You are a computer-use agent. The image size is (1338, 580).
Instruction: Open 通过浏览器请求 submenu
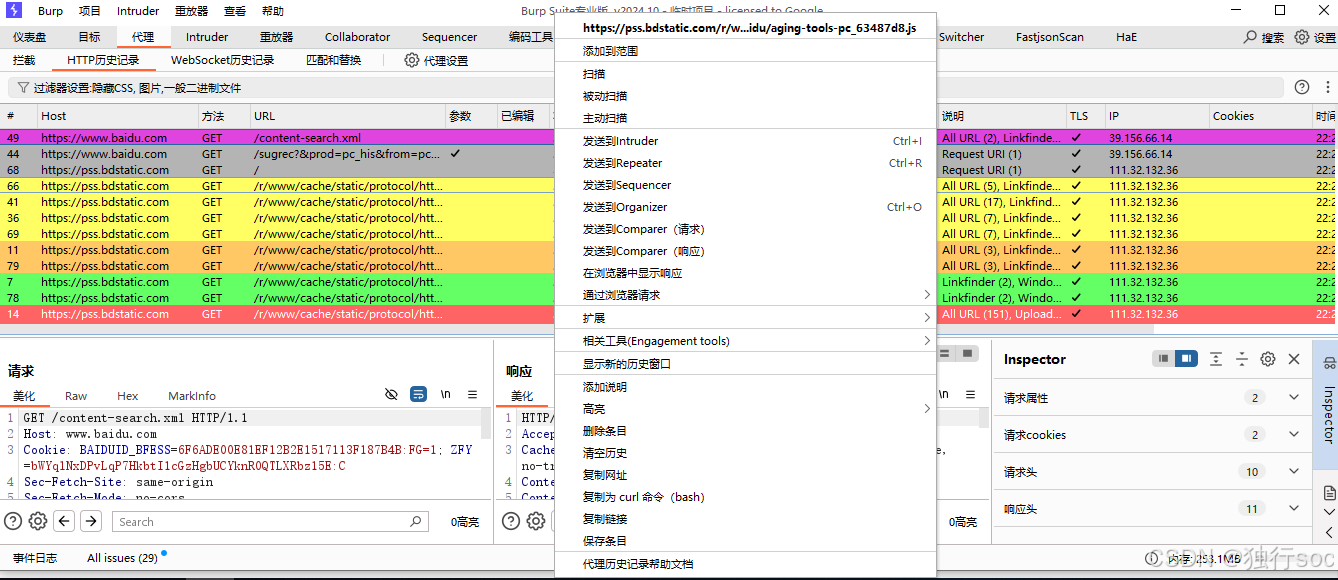745,295
